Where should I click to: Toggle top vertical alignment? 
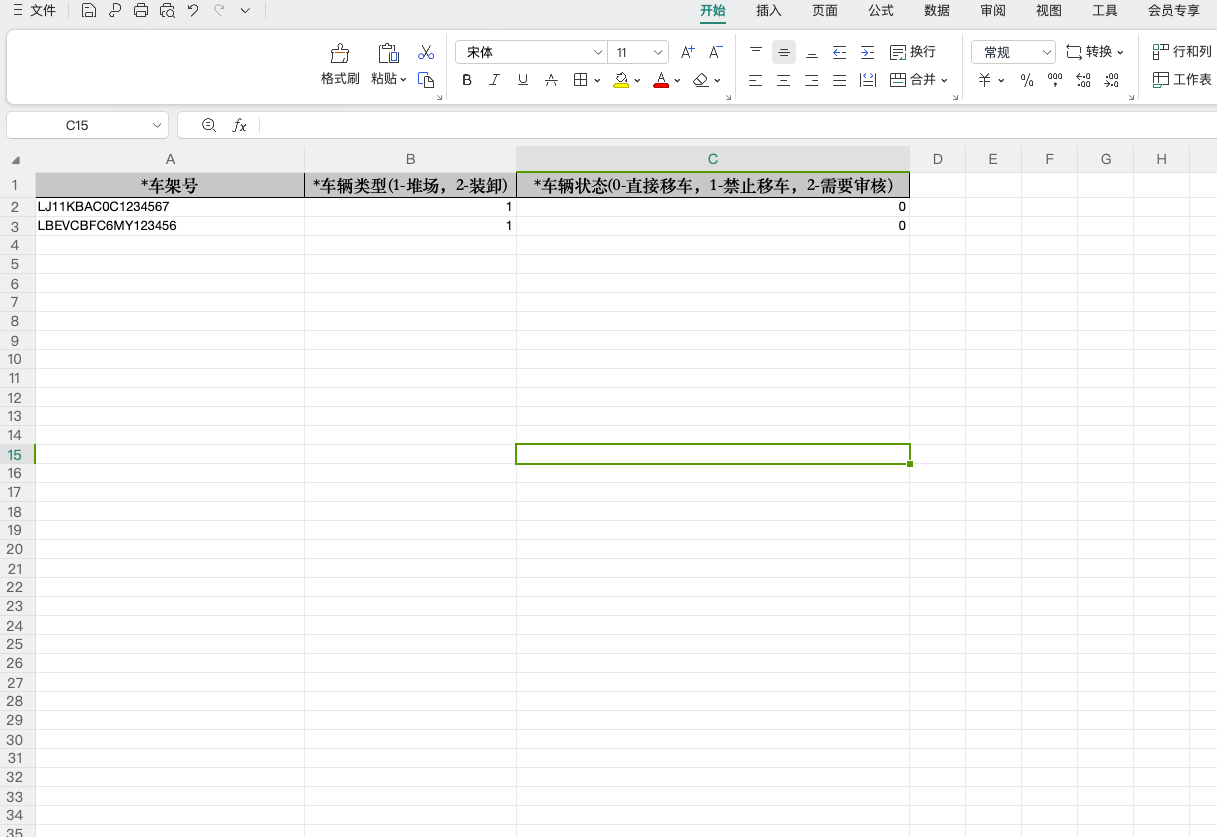tap(756, 52)
